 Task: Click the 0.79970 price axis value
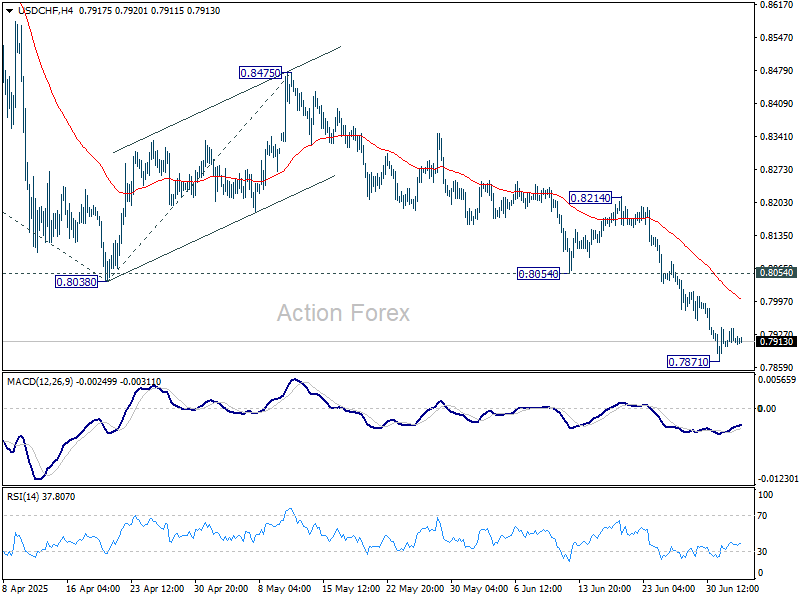pos(777,302)
